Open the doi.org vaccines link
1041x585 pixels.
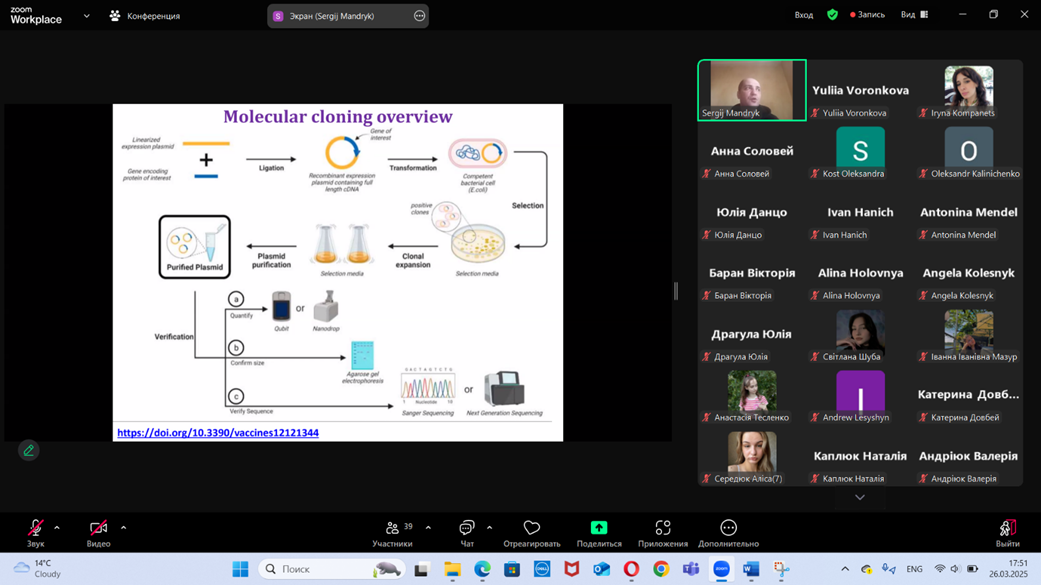point(218,433)
